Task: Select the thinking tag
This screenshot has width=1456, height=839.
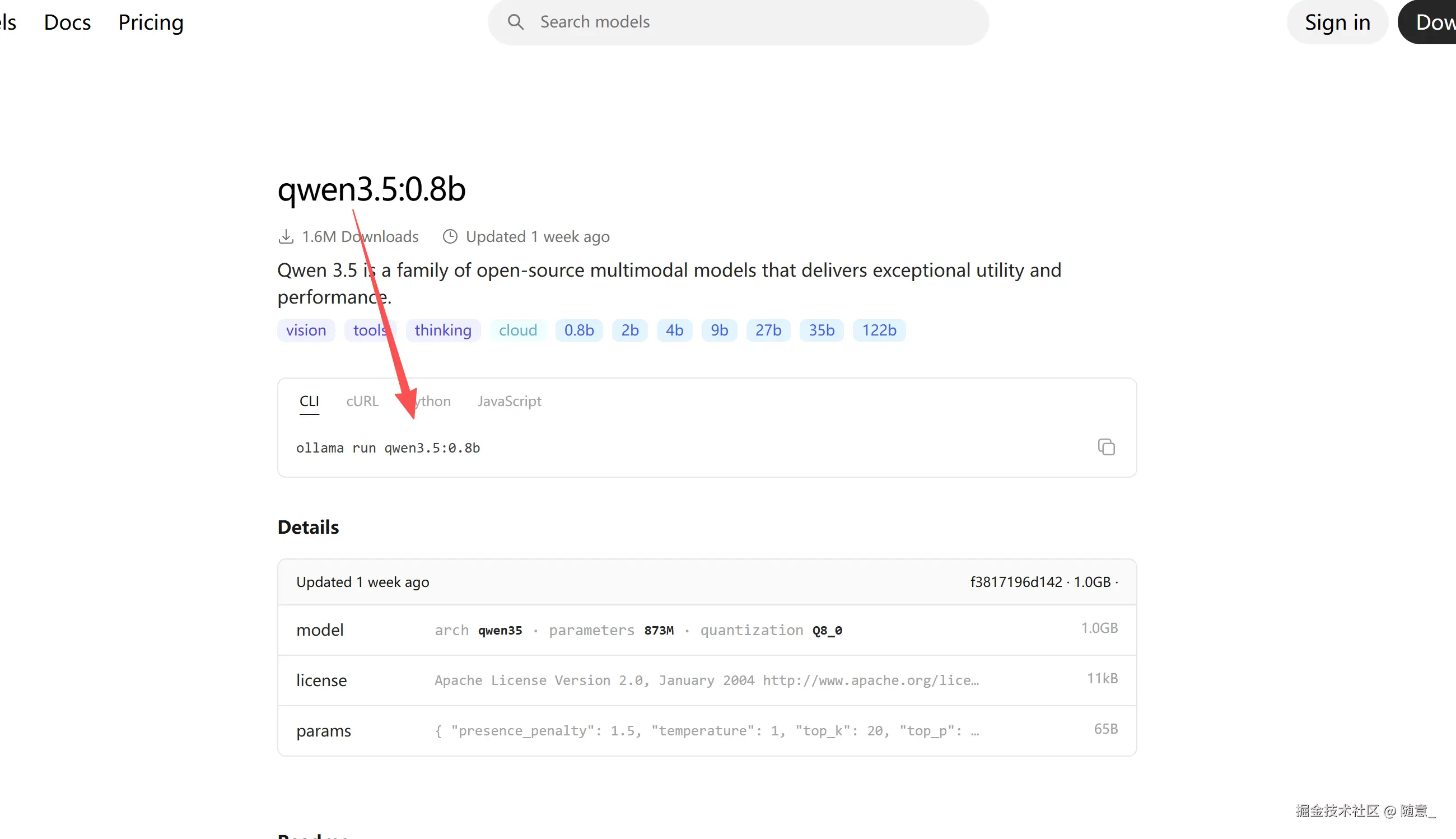Action: [x=442, y=330]
